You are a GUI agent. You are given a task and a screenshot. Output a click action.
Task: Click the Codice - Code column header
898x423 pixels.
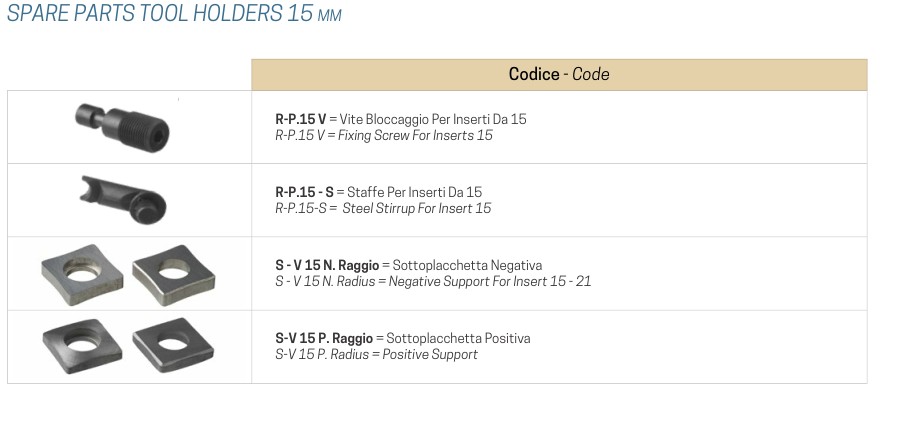[559, 74]
